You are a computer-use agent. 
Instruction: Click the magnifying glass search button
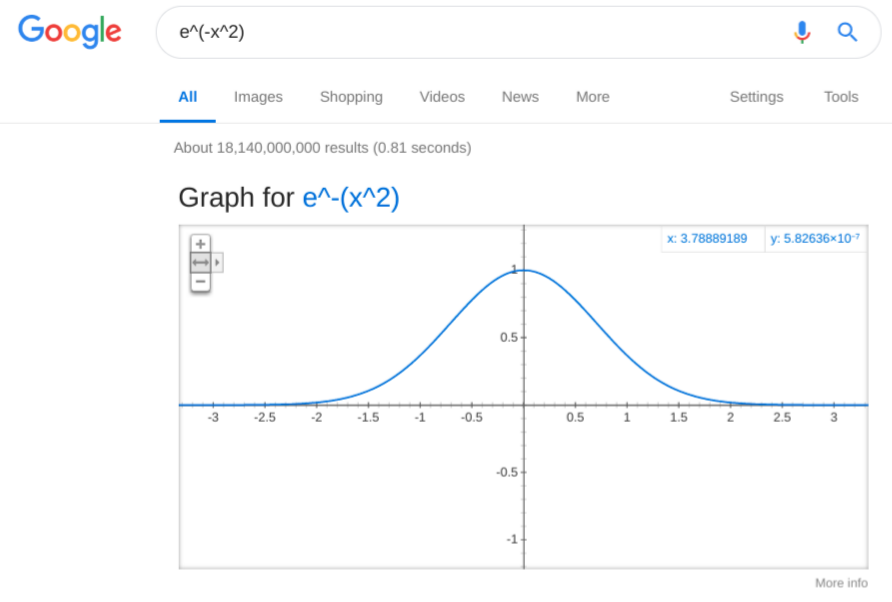[847, 32]
